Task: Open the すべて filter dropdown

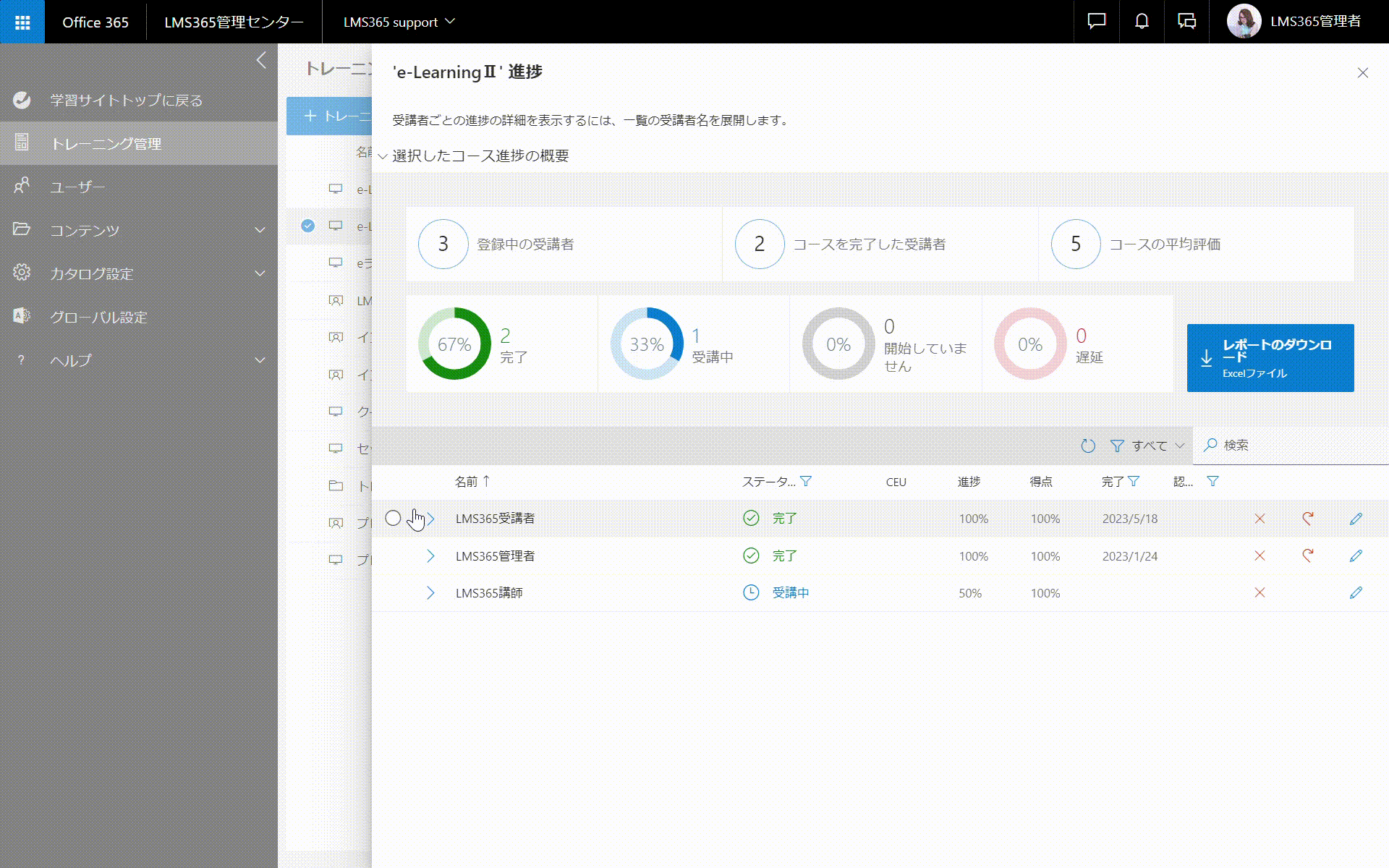Action: [x=1157, y=446]
